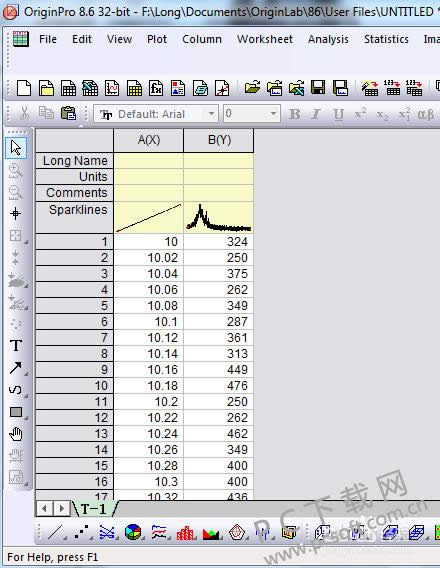The height and width of the screenshot is (568, 440).
Task: Click the Long Name row label
Action: pos(75,160)
